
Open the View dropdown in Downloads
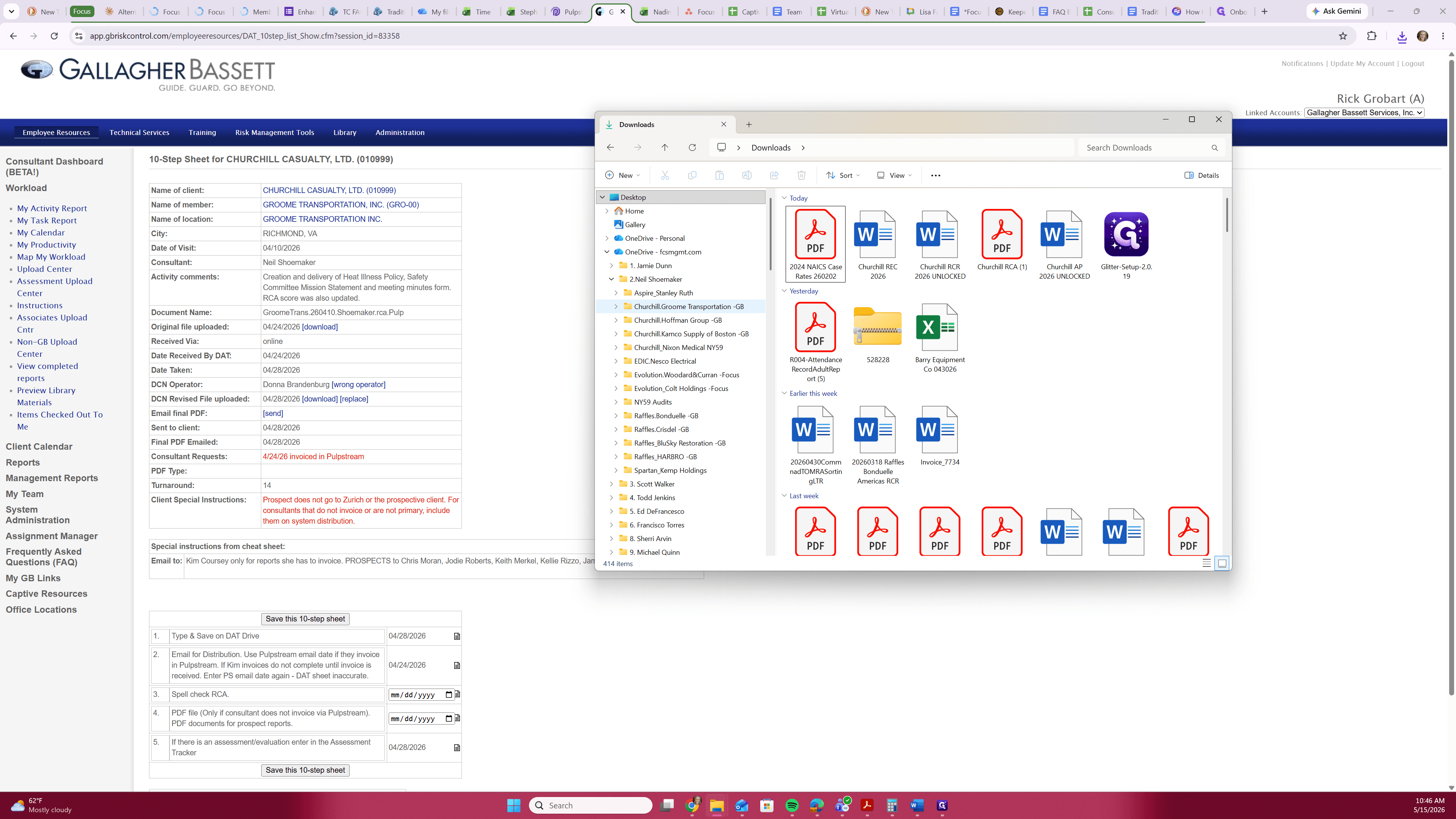pyautogui.click(x=894, y=175)
